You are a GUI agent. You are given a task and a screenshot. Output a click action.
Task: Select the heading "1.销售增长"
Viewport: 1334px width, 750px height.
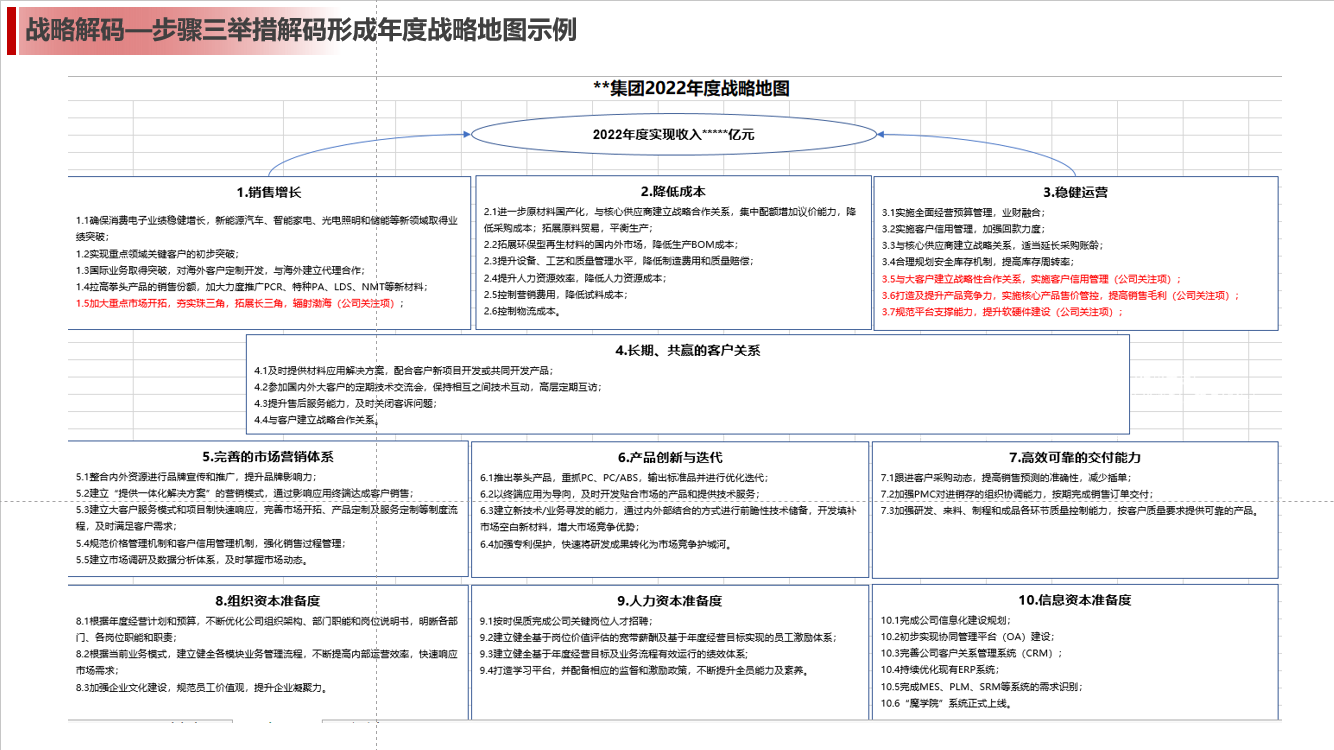pos(269,192)
